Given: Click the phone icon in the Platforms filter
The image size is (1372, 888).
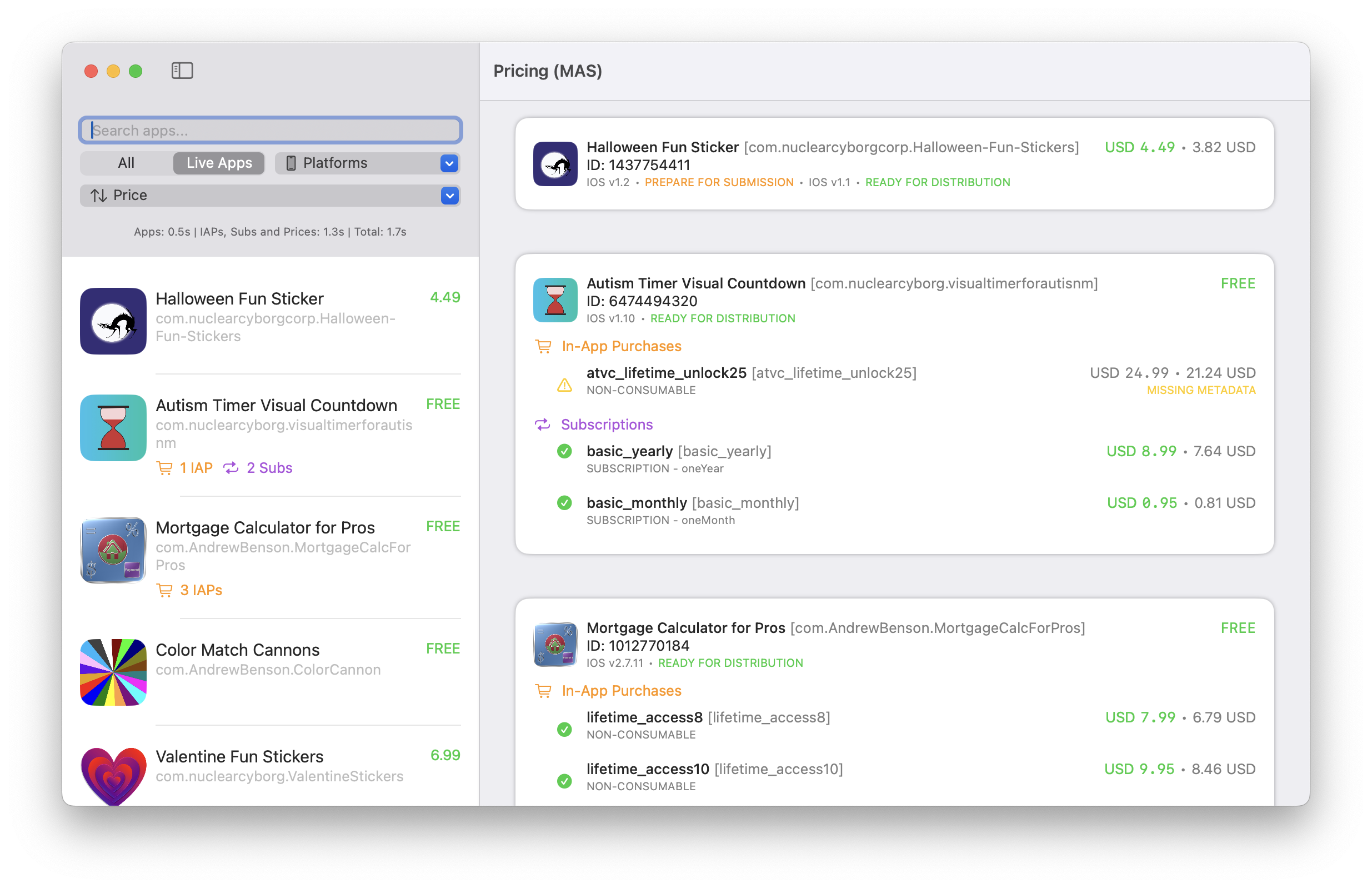Looking at the screenshot, I should [x=291, y=163].
